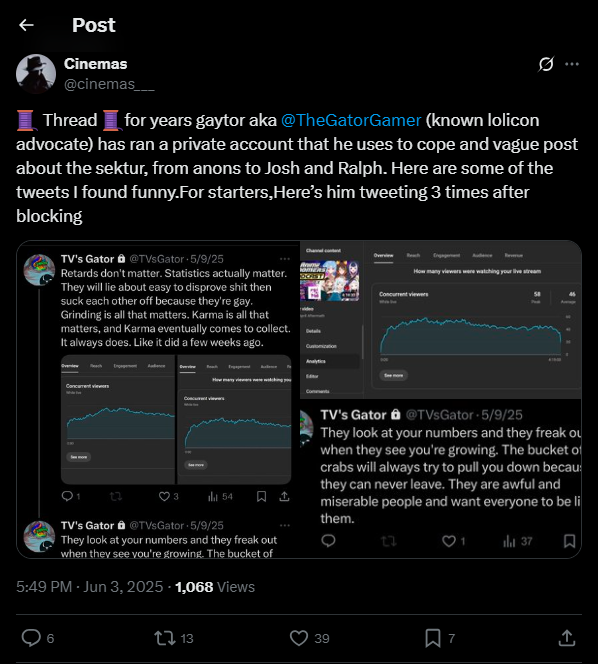Open the post's more options menu
Image resolution: width=598 pixels, height=664 pixels.
pos(572,64)
